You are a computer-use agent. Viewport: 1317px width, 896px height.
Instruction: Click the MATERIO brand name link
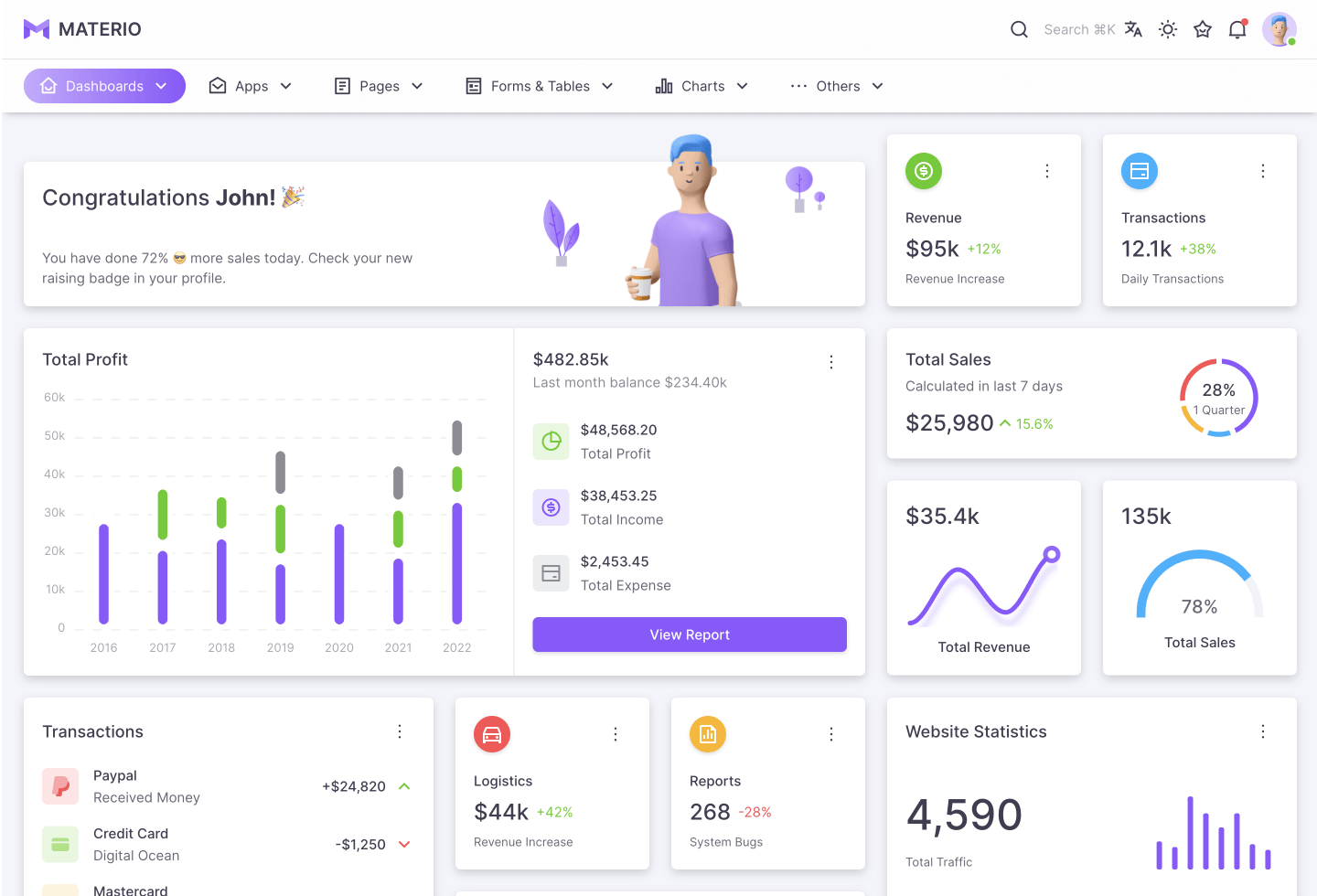(x=100, y=29)
